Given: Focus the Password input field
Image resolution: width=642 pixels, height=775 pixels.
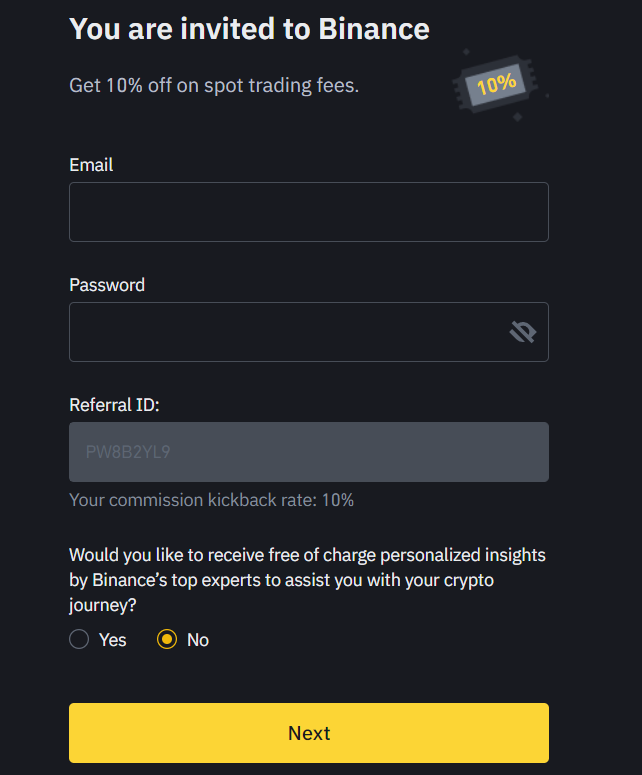Looking at the screenshot, I should 309,332.
